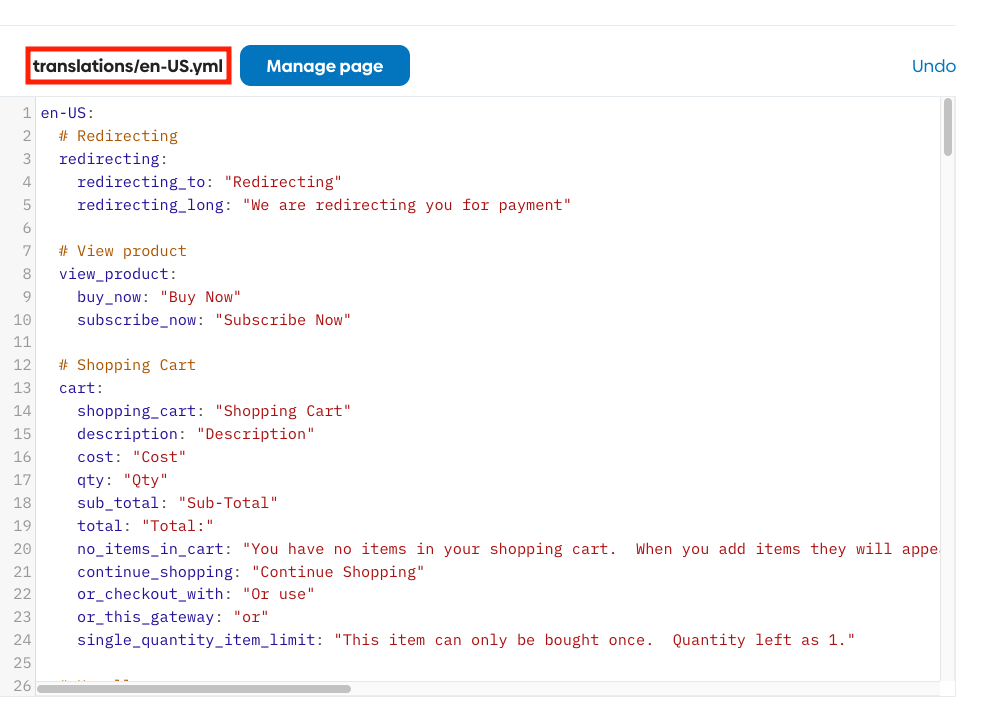Click the key "view_product:"
Screen dimensions: 987x723
click(118, 274)
